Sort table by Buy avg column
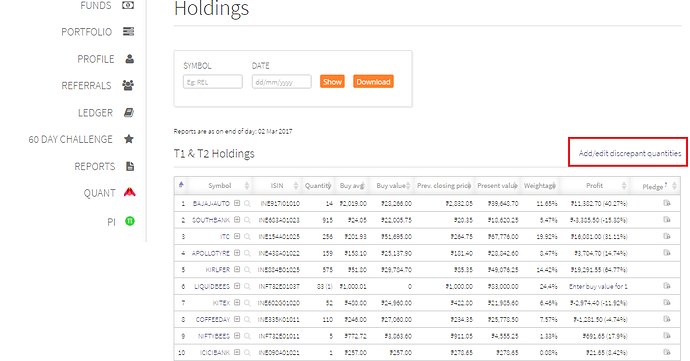Screen dimensions: 690x361 tap(352, 186)
